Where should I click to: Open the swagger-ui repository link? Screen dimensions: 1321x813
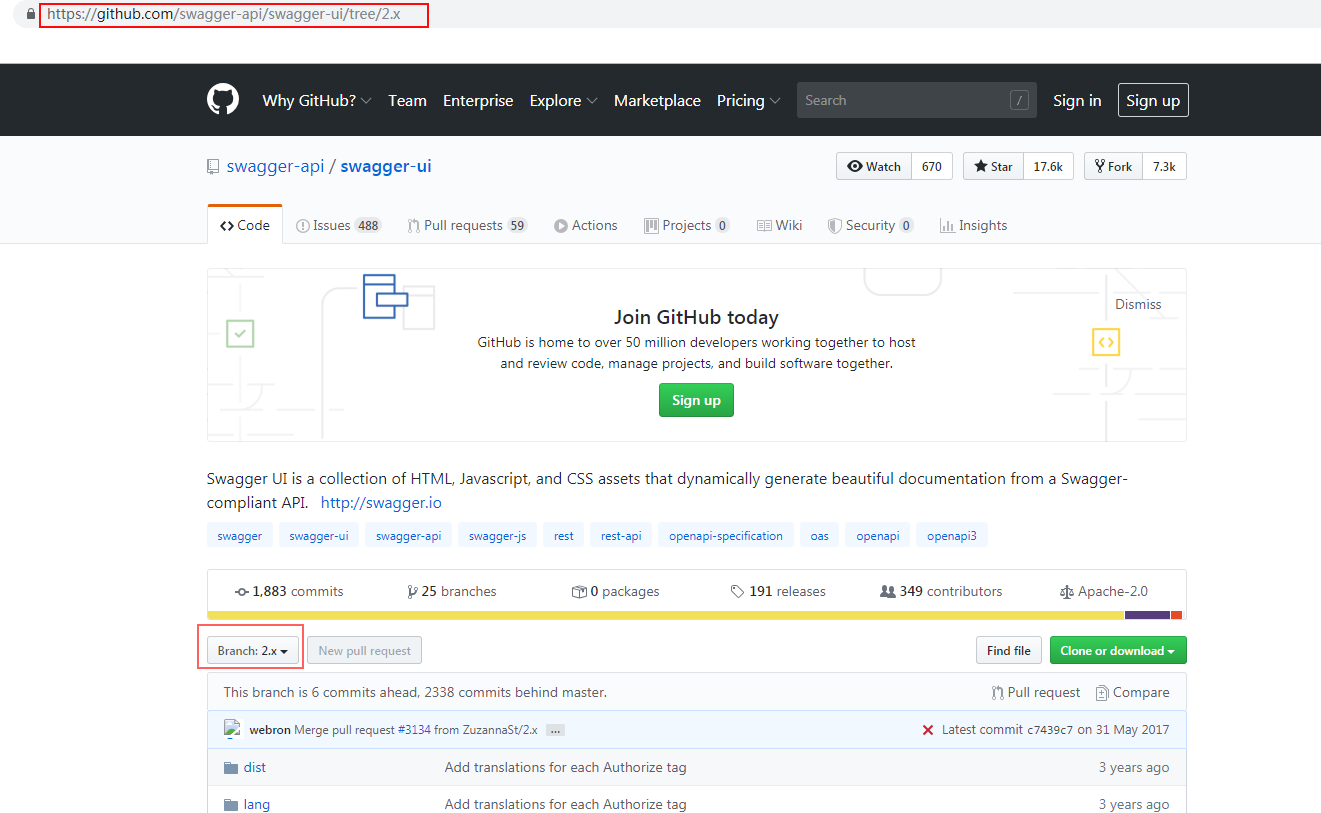386,166
